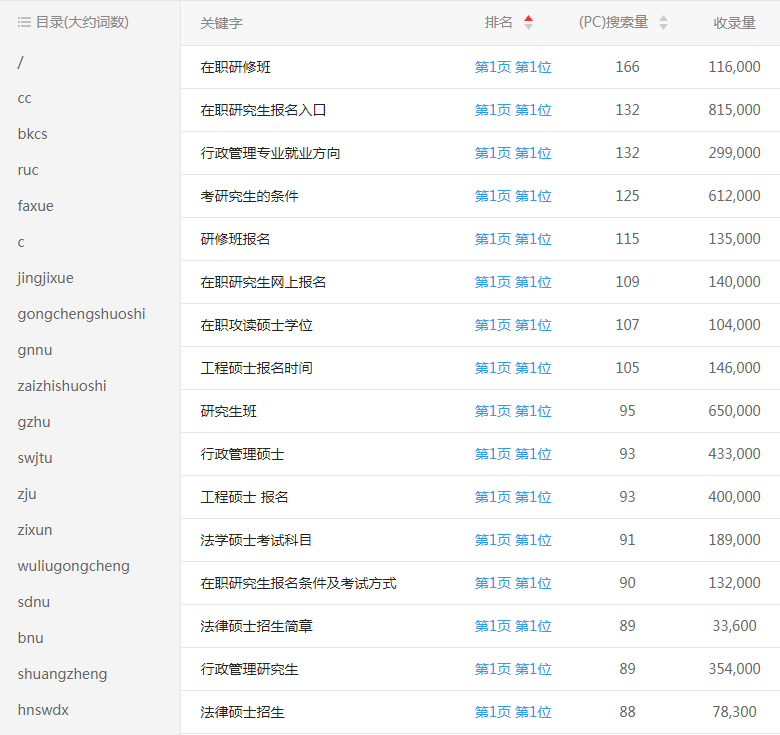The image size is (780, 735).
Task: Sort by 排名 using the red arrow icon
Action: (529, 23)
